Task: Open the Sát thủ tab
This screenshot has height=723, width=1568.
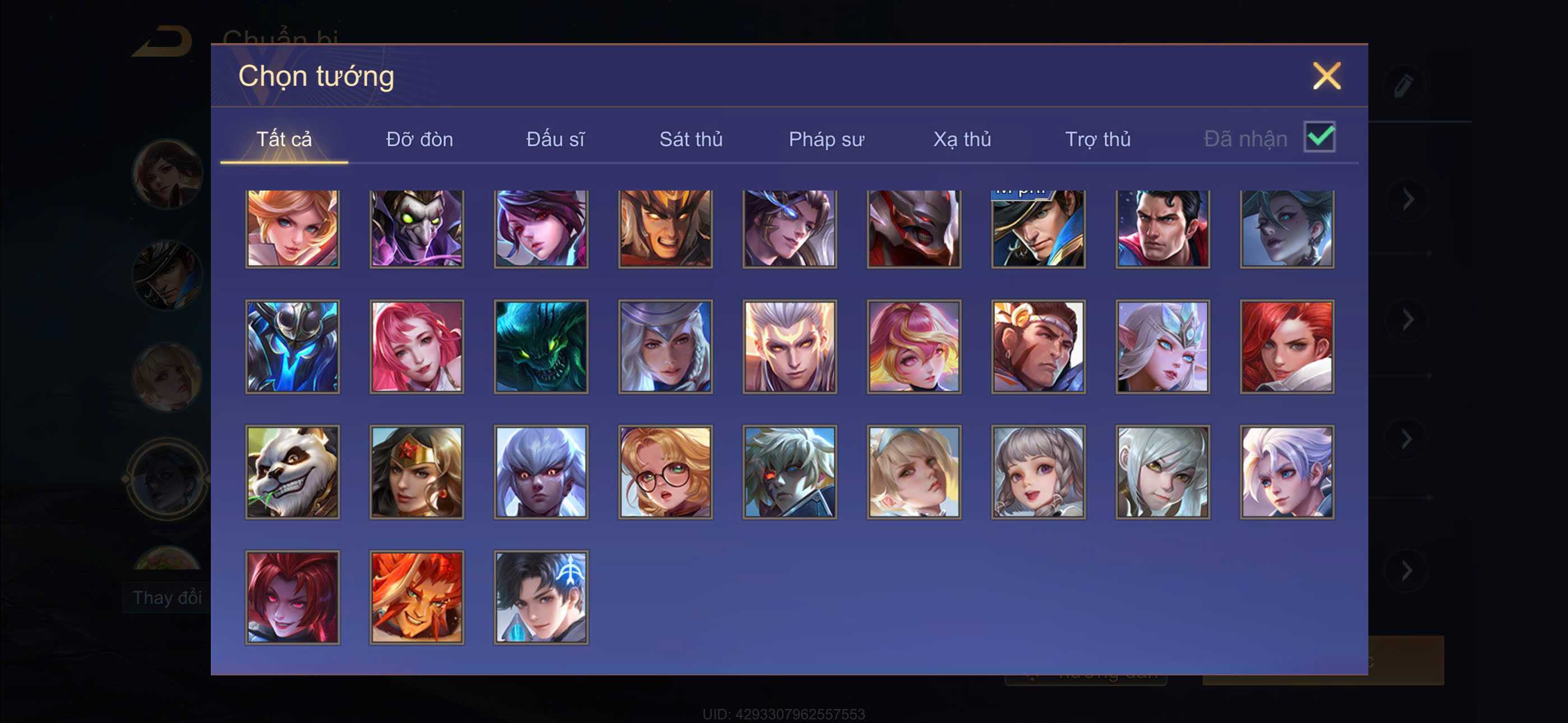Action: click(x=691, y=140)
